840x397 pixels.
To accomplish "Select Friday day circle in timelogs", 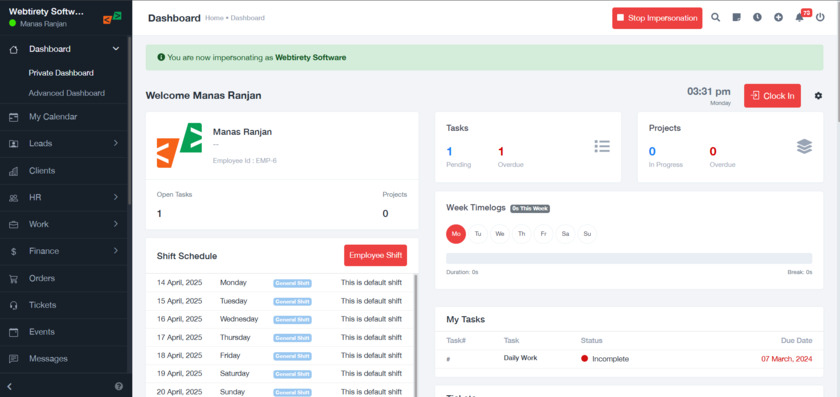I will [x=543, y=234].
